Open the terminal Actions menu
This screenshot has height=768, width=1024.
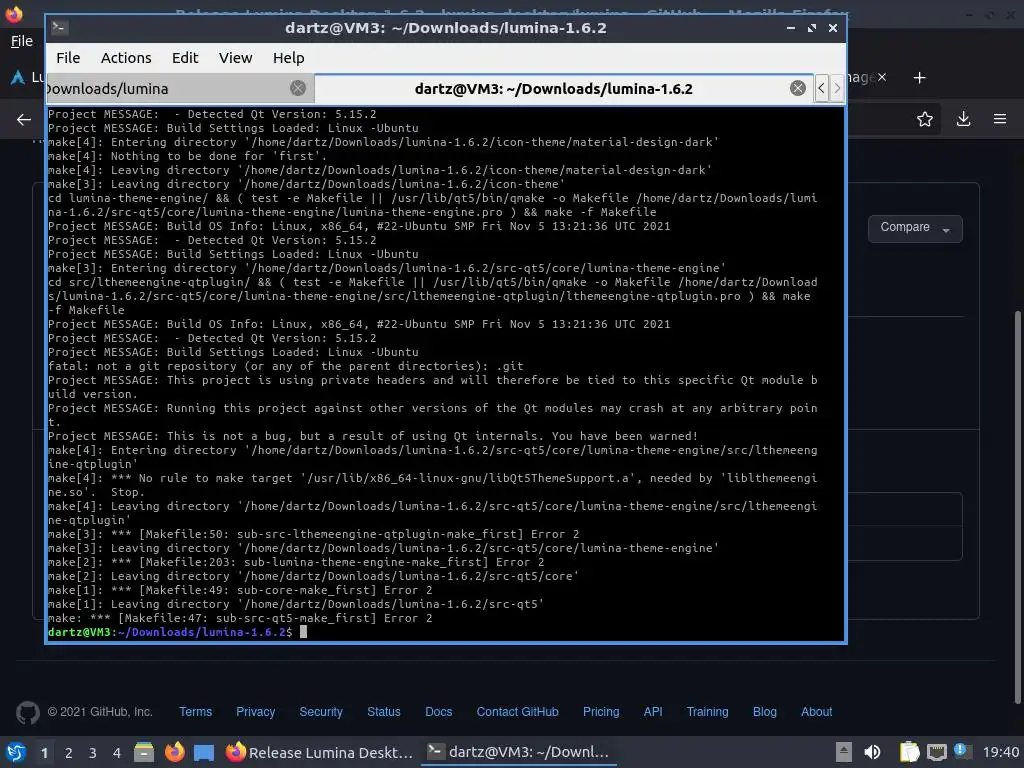[126, 58]
